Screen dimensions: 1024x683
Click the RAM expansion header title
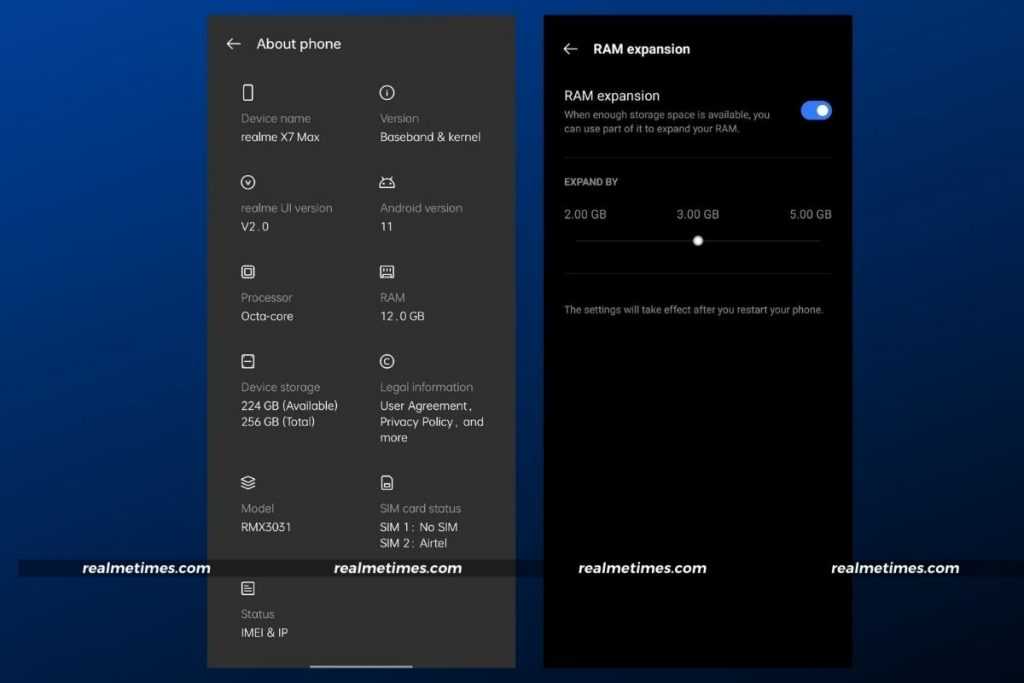[x=641, y=49]
